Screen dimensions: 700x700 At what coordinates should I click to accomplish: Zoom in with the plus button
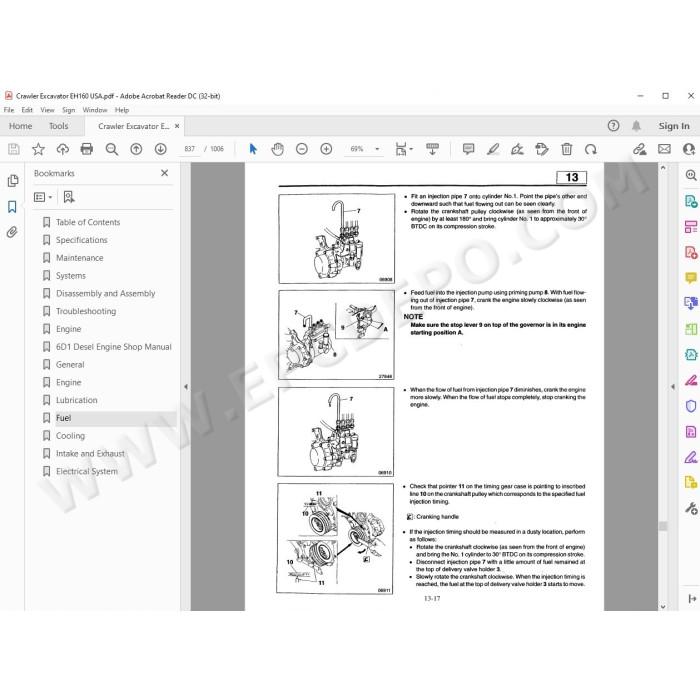[326, 149]
